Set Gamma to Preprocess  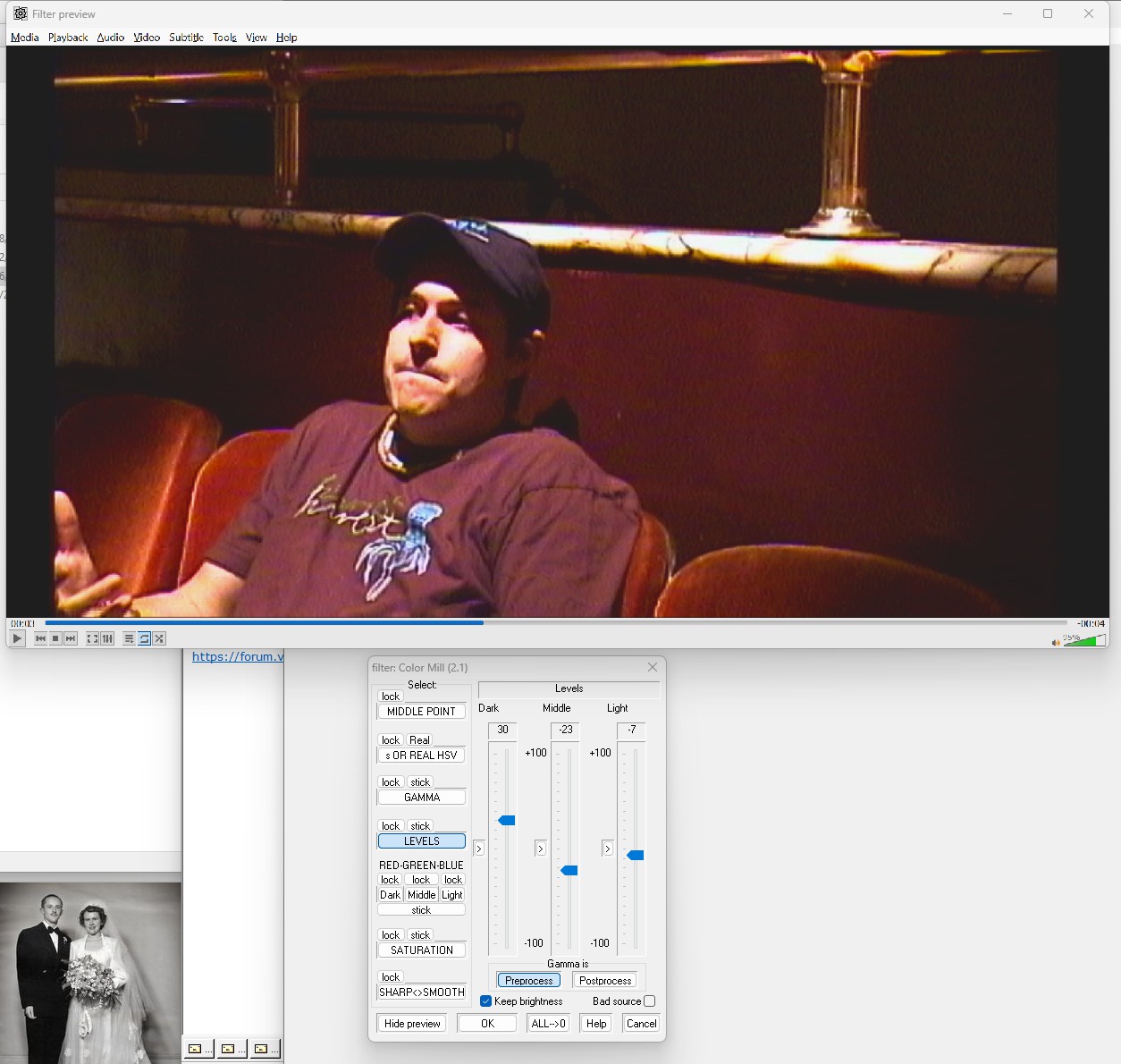tap(529, 981)
